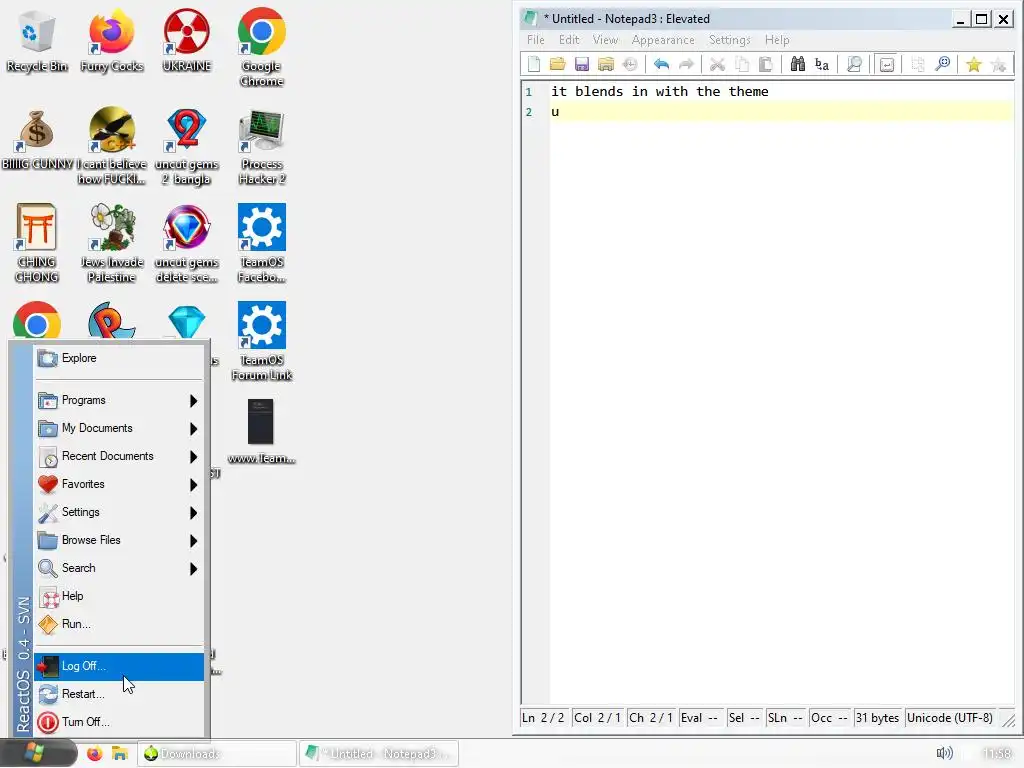Select the www.Team... desktop file icon
The height and width of the screenshot is (768, 1024).
pyautogui.click(x=261, y=432)
